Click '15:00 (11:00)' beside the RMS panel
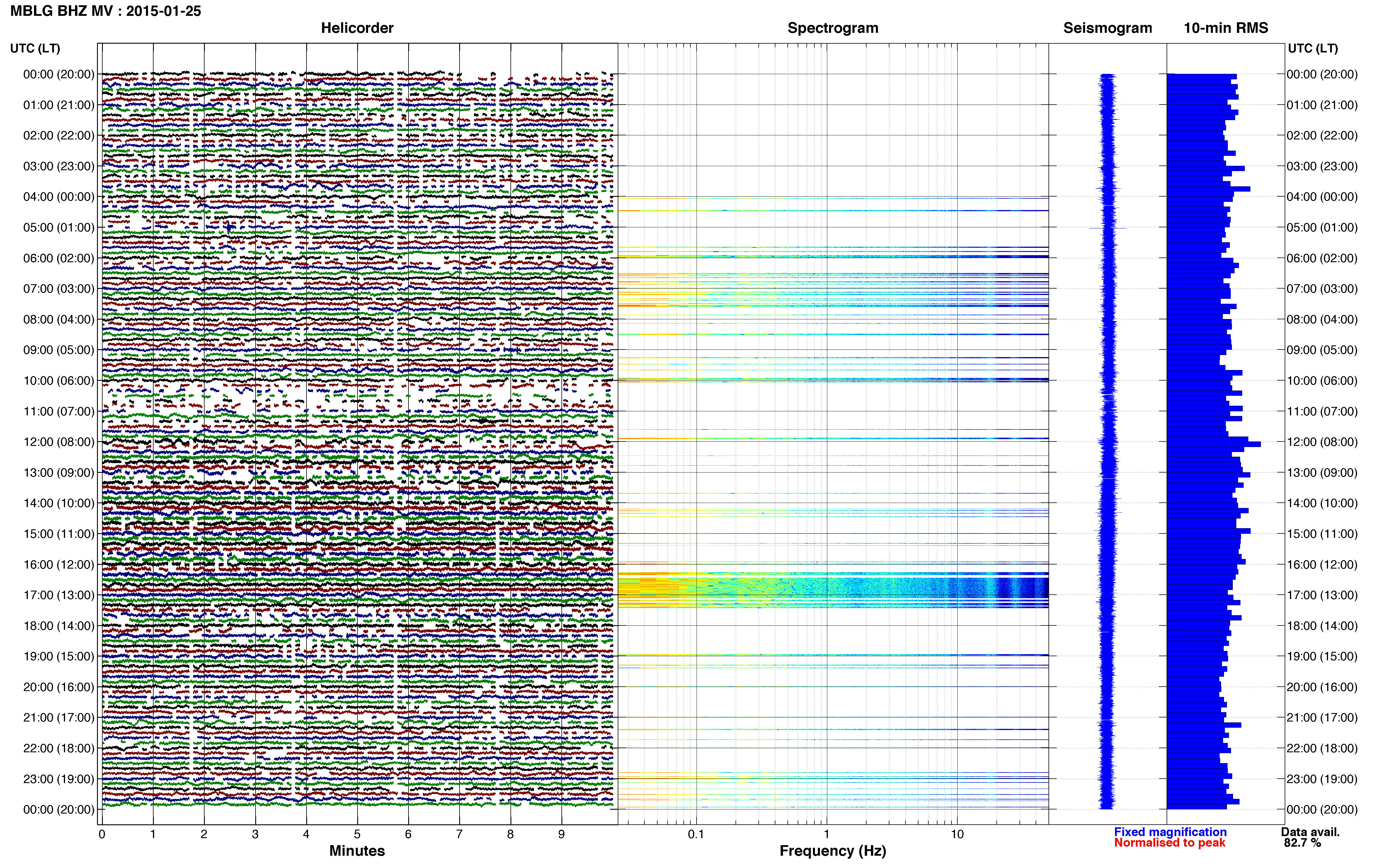Image resolution: width=1389 pixels, height=868 pixels. [1322, 534]
